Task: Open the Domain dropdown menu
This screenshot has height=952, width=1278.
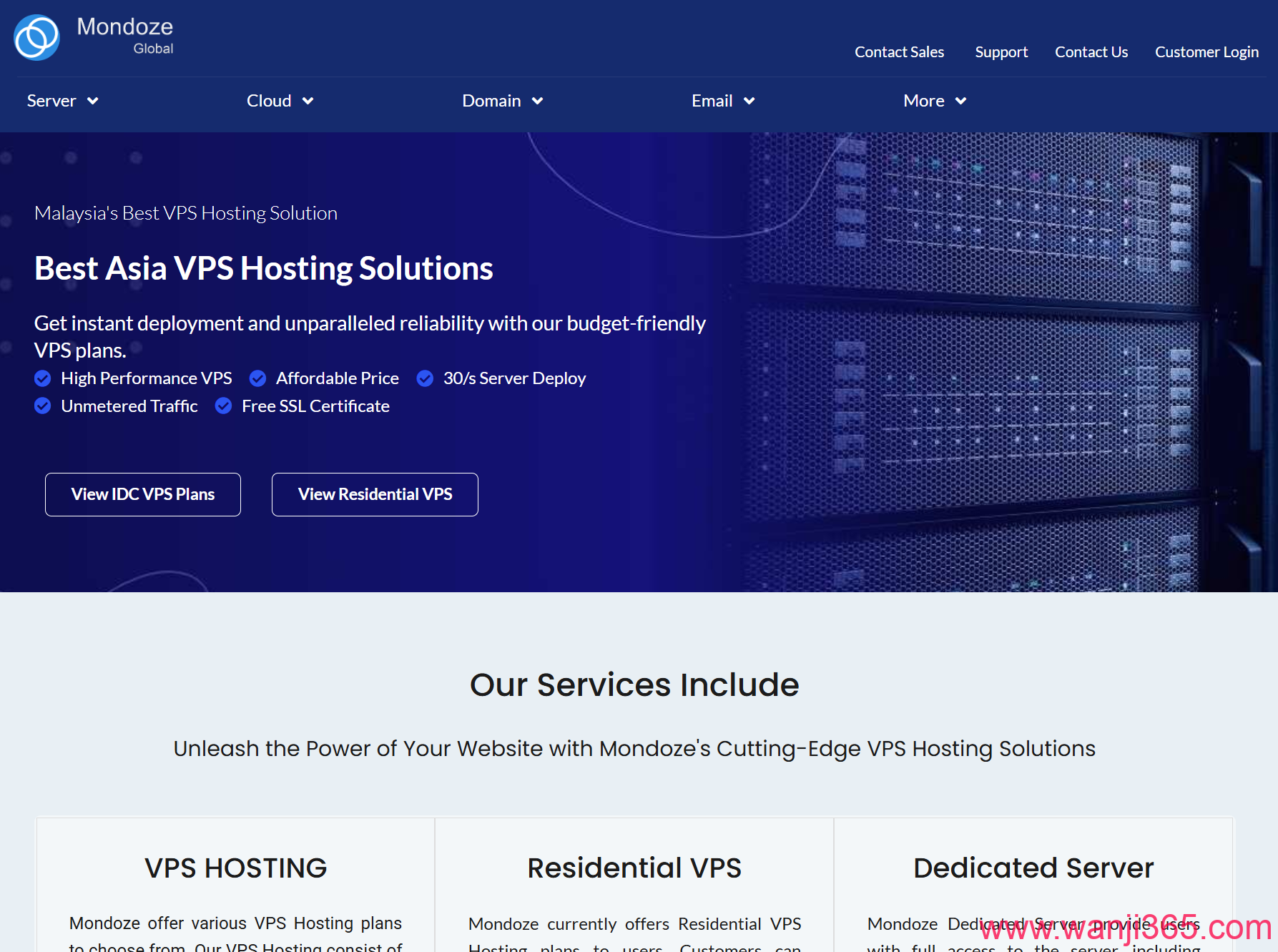Action: pos(502,101)
